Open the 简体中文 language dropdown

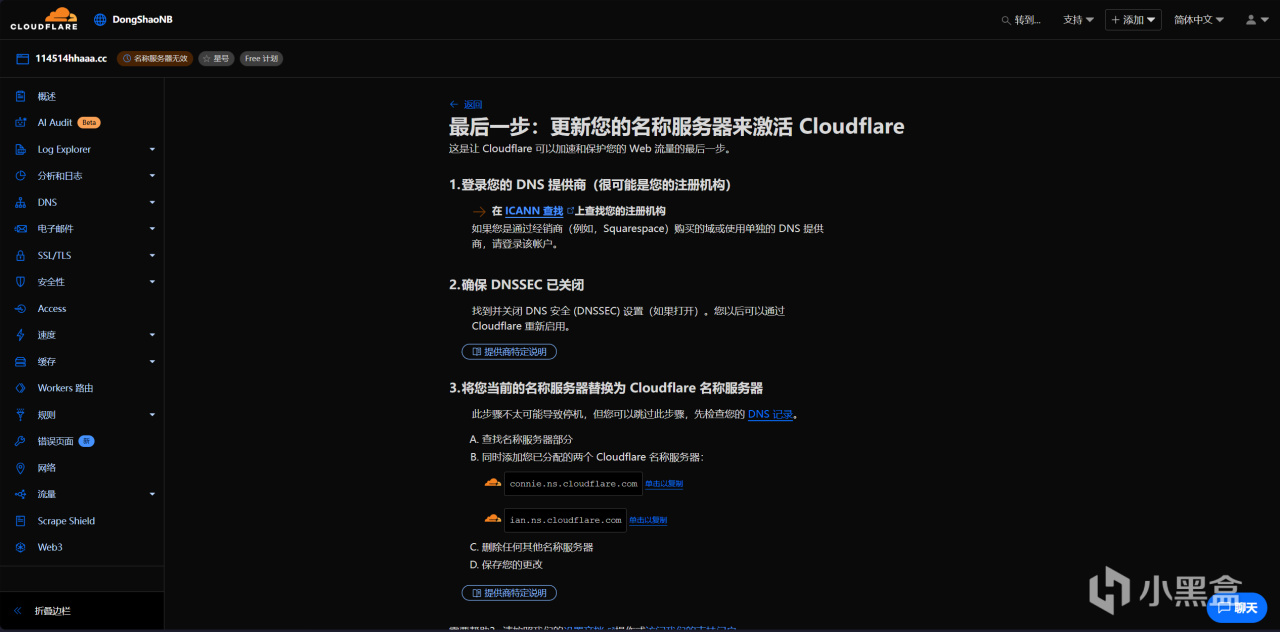coord(1199,20)
